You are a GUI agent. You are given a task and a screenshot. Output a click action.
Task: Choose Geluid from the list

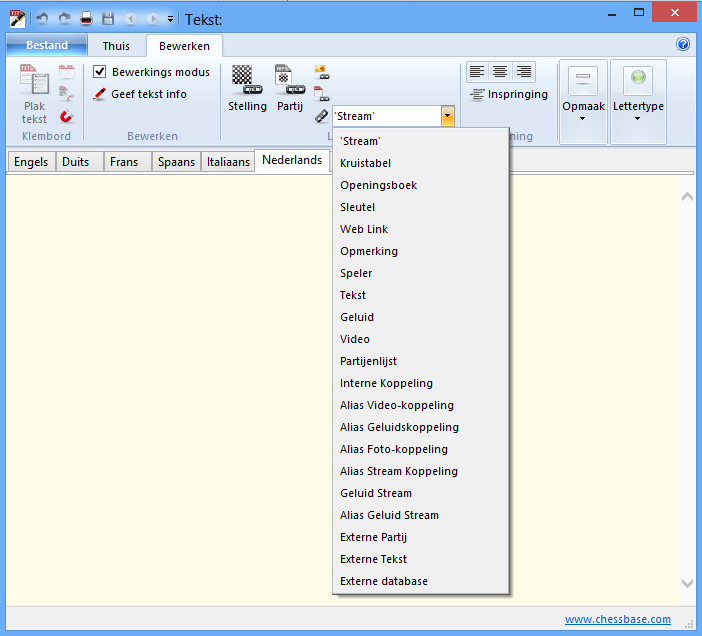[x=421, y=317]
